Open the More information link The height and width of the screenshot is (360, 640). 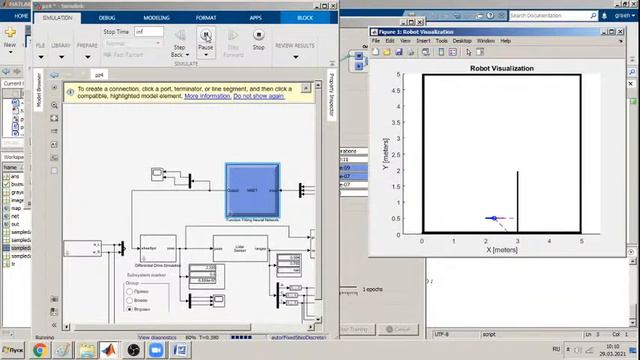[x=207, y=96]
